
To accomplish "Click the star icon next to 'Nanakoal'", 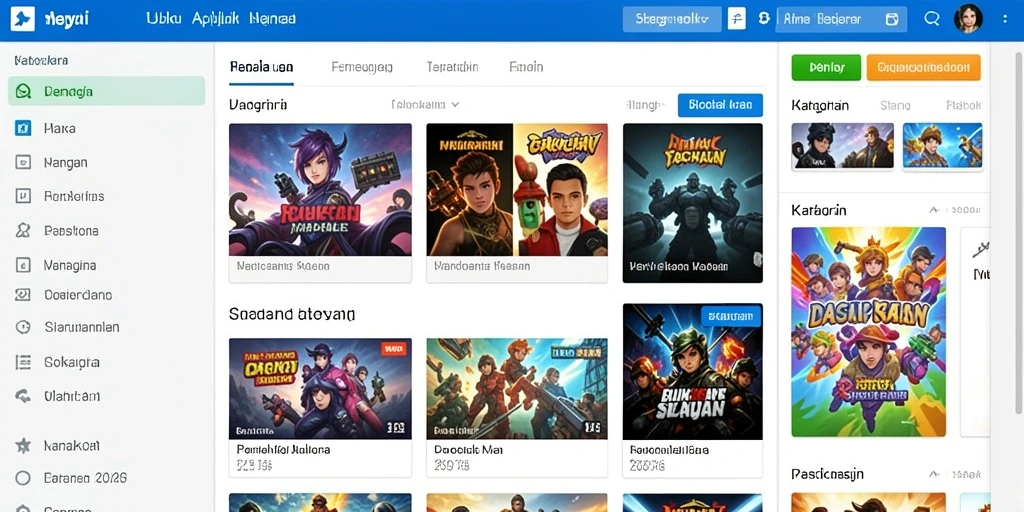I will pyautogui.click(x=23, y=445).
